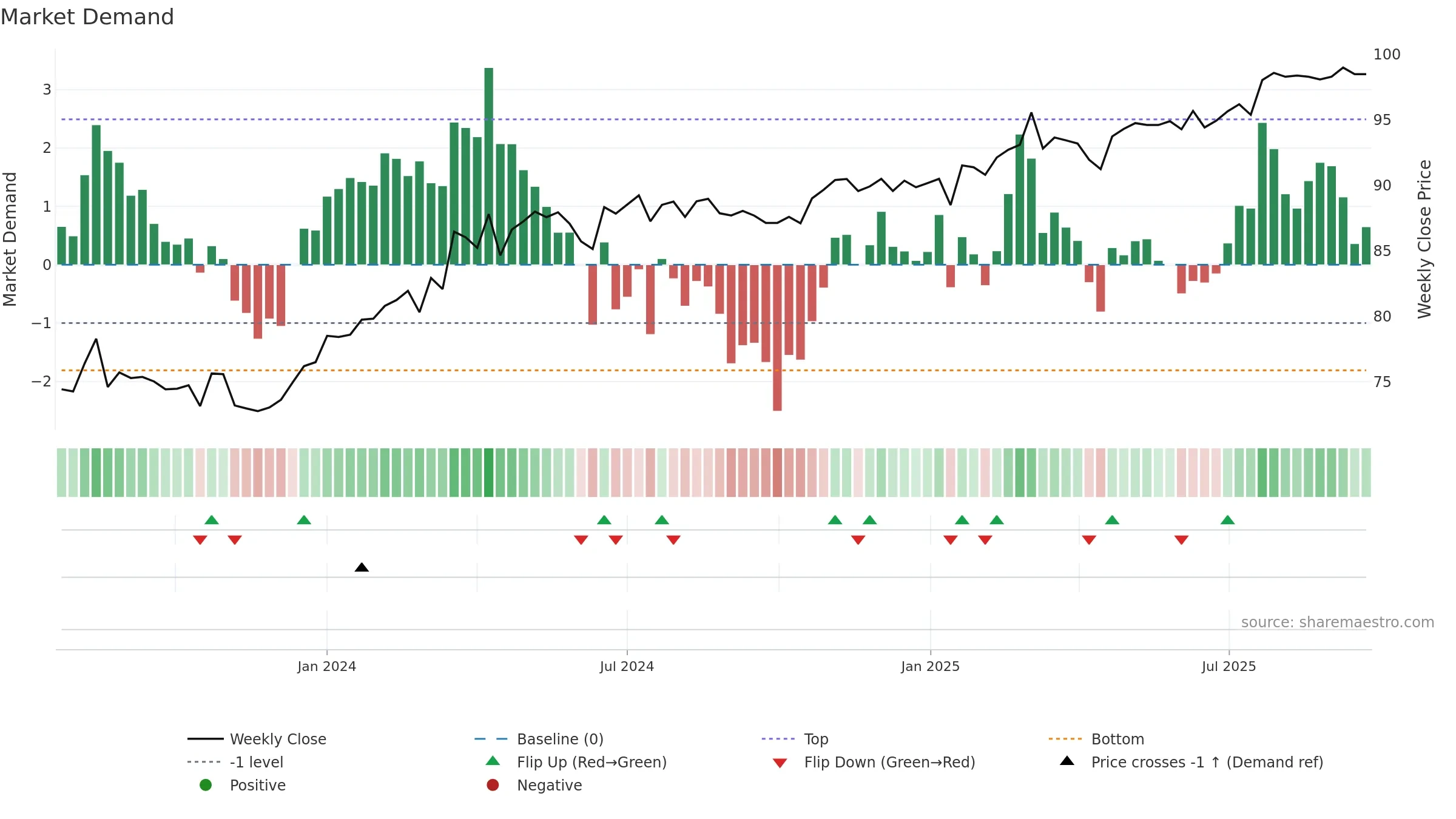
Task: Click the last green flip-up marker near Jul 2025
Action: pos(1228,520)
